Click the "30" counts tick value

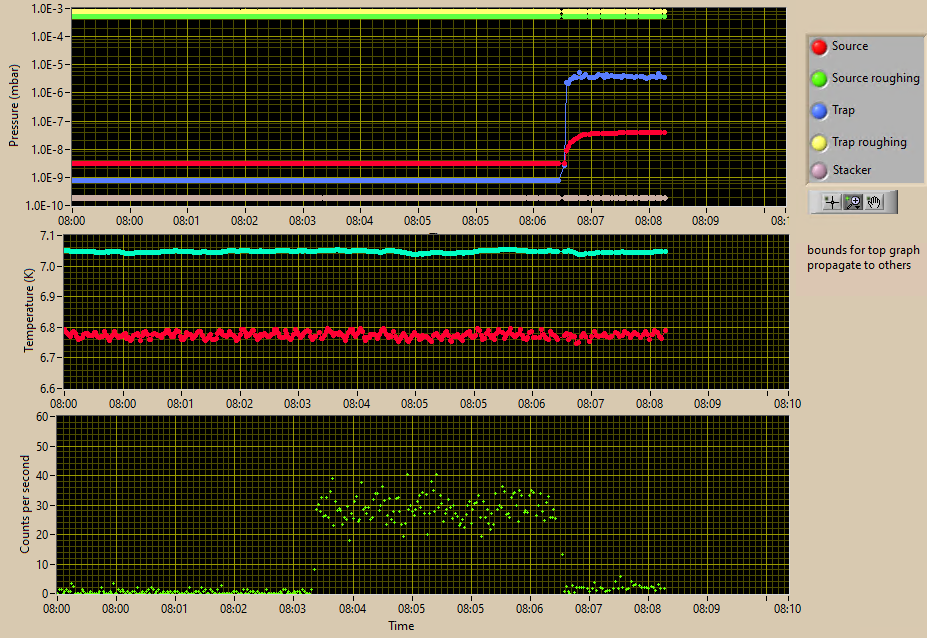pos(42,506)
